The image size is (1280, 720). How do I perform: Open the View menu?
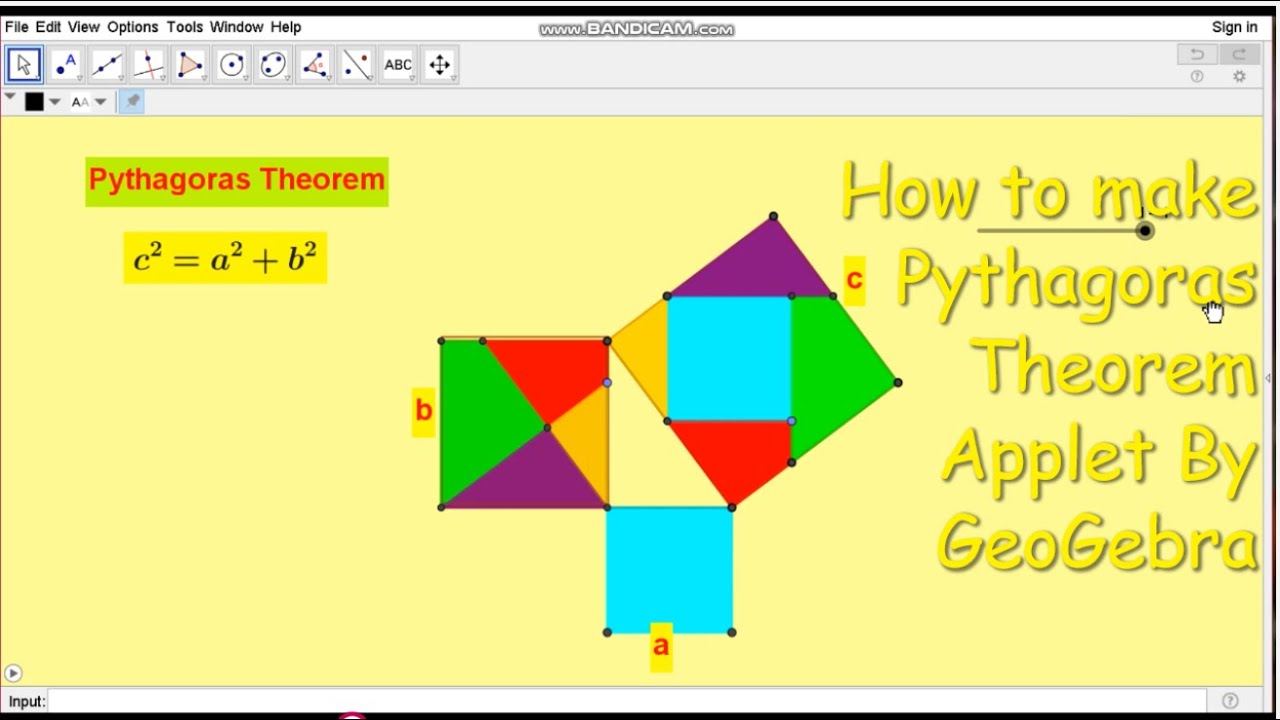pos(84,27)
